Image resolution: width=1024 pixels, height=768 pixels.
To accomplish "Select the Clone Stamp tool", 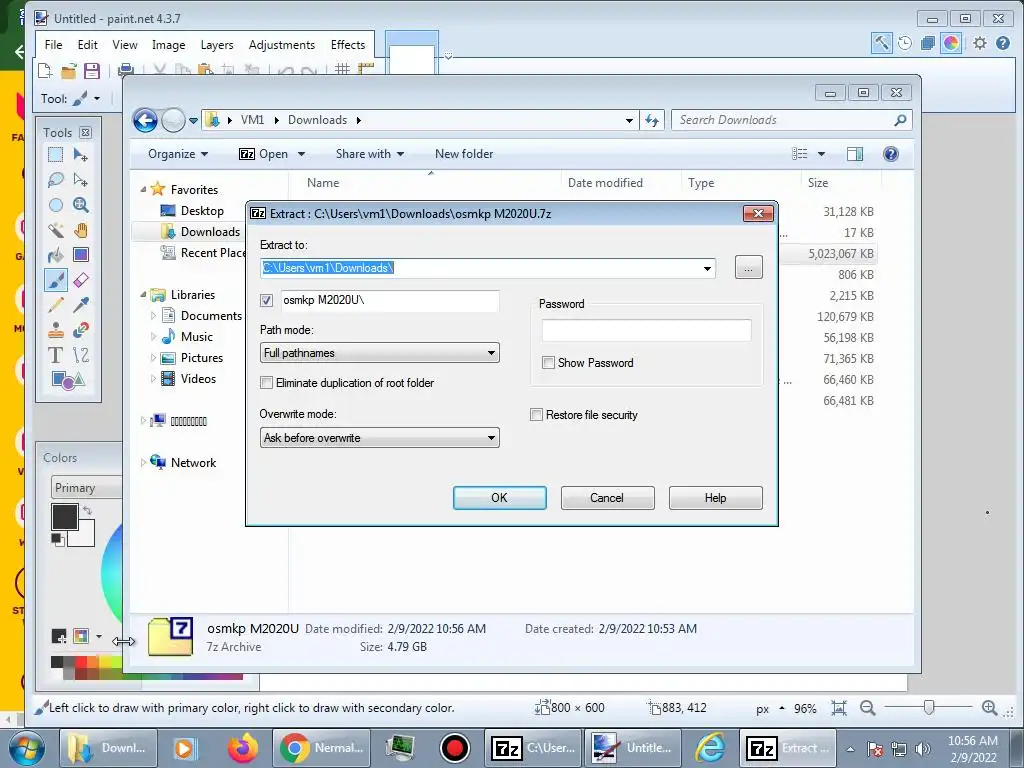I will click(x=56, y=330).
